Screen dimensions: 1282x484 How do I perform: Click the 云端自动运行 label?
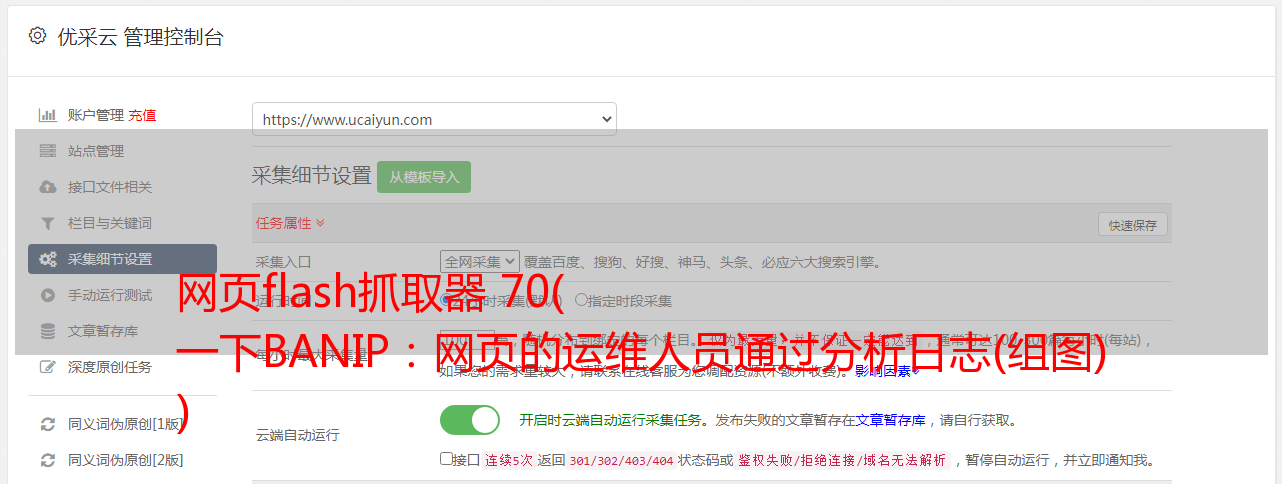[298, 435]
